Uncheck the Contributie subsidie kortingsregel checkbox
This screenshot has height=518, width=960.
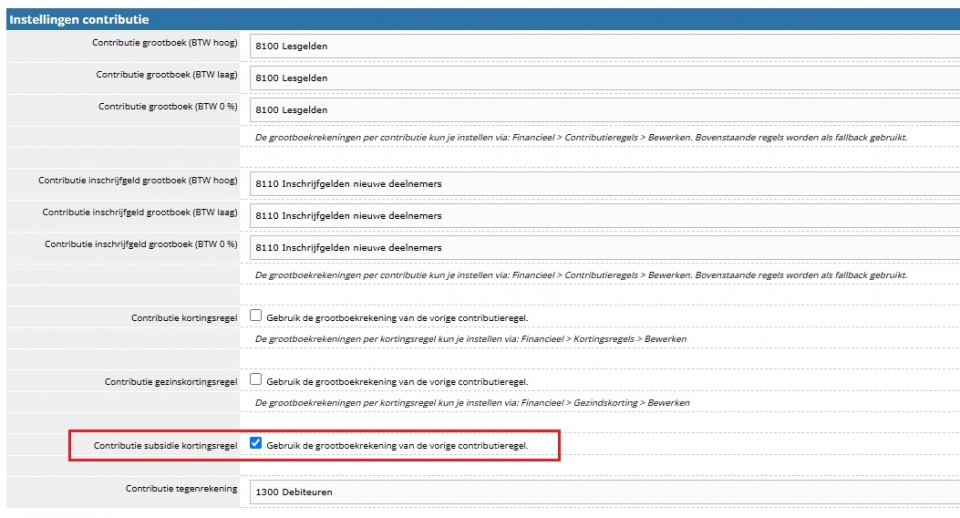pos(256,443)
